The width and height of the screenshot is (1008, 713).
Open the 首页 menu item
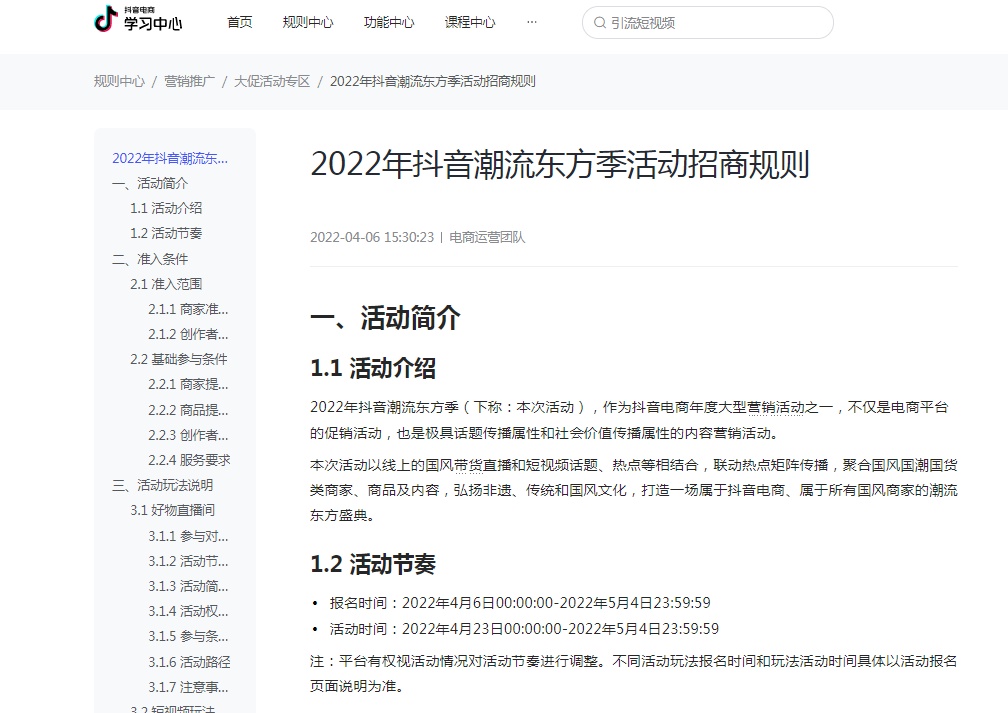[x=240, y=23]
